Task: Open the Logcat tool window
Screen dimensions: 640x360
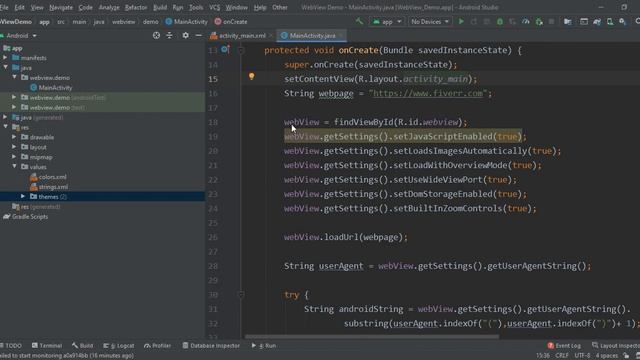Action: (x=119, y=345)
